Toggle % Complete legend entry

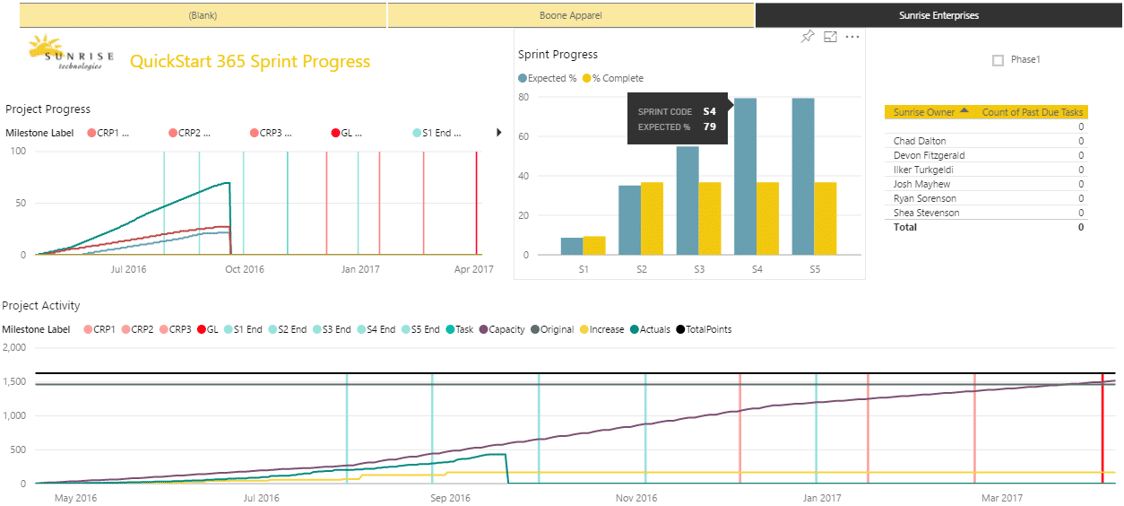[x=612, y=79]
